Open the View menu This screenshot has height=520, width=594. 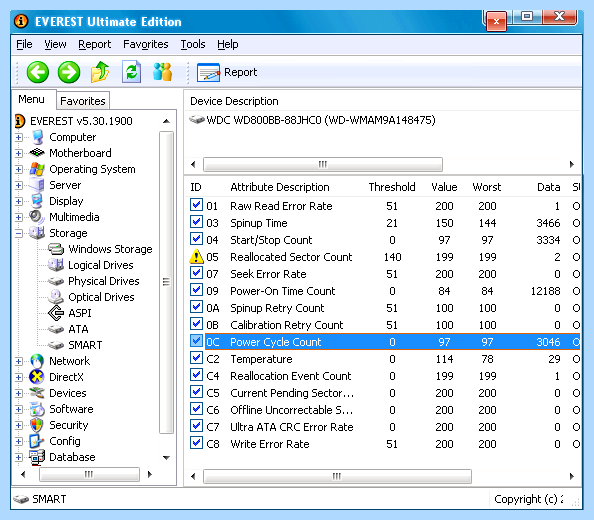pos(55,44)
